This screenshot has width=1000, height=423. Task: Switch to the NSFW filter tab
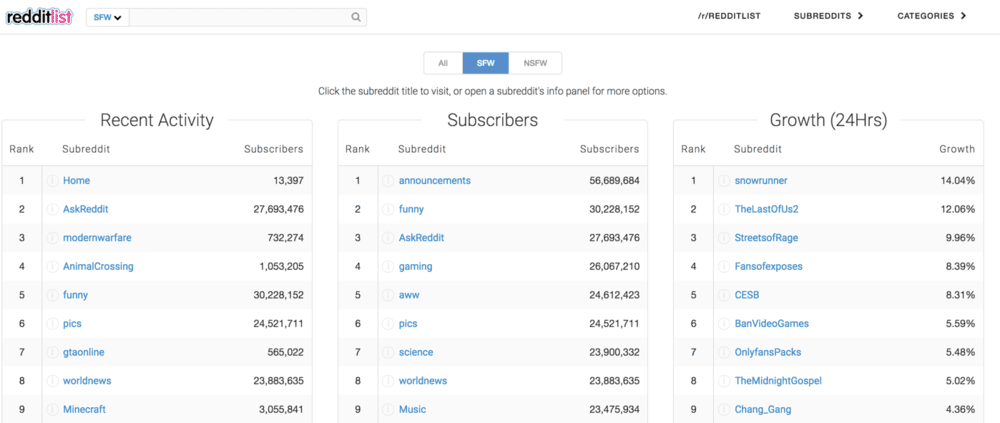535,63
